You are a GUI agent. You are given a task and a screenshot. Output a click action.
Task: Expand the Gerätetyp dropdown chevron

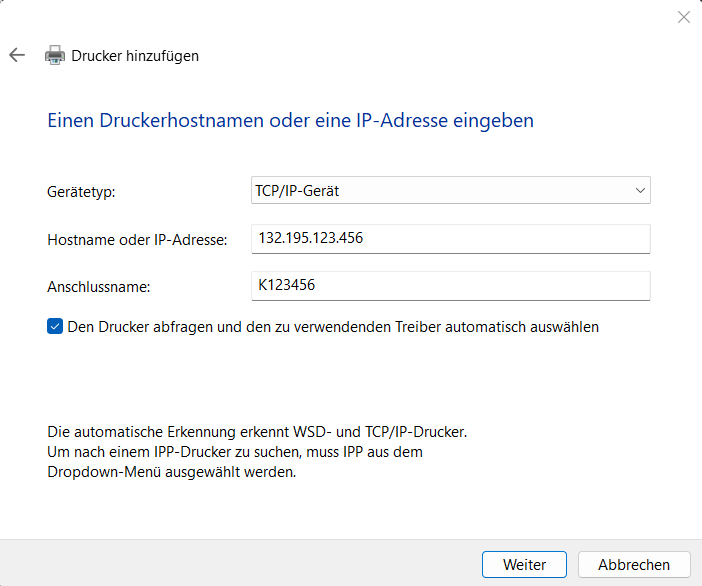[640, 190]
